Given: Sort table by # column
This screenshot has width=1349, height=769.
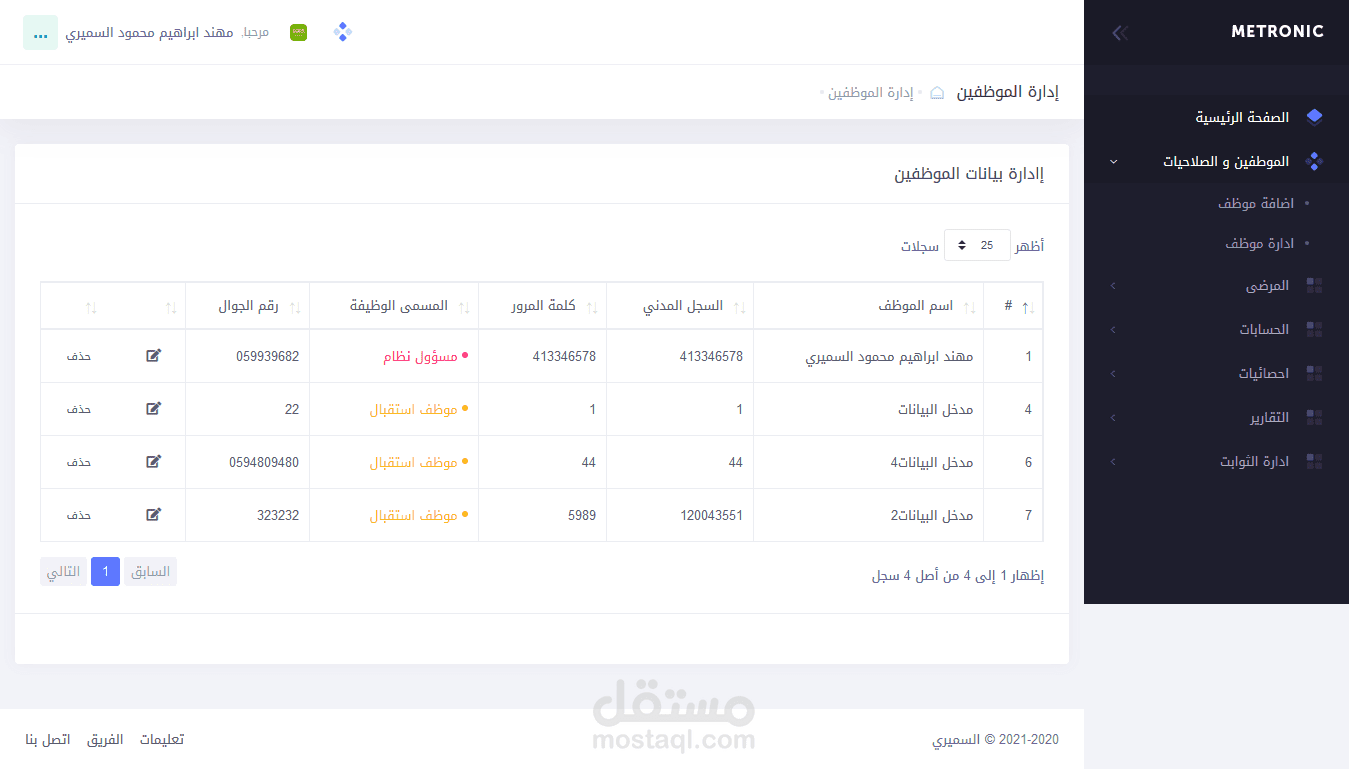Looking at the screenshot, I should (1013, 306).
